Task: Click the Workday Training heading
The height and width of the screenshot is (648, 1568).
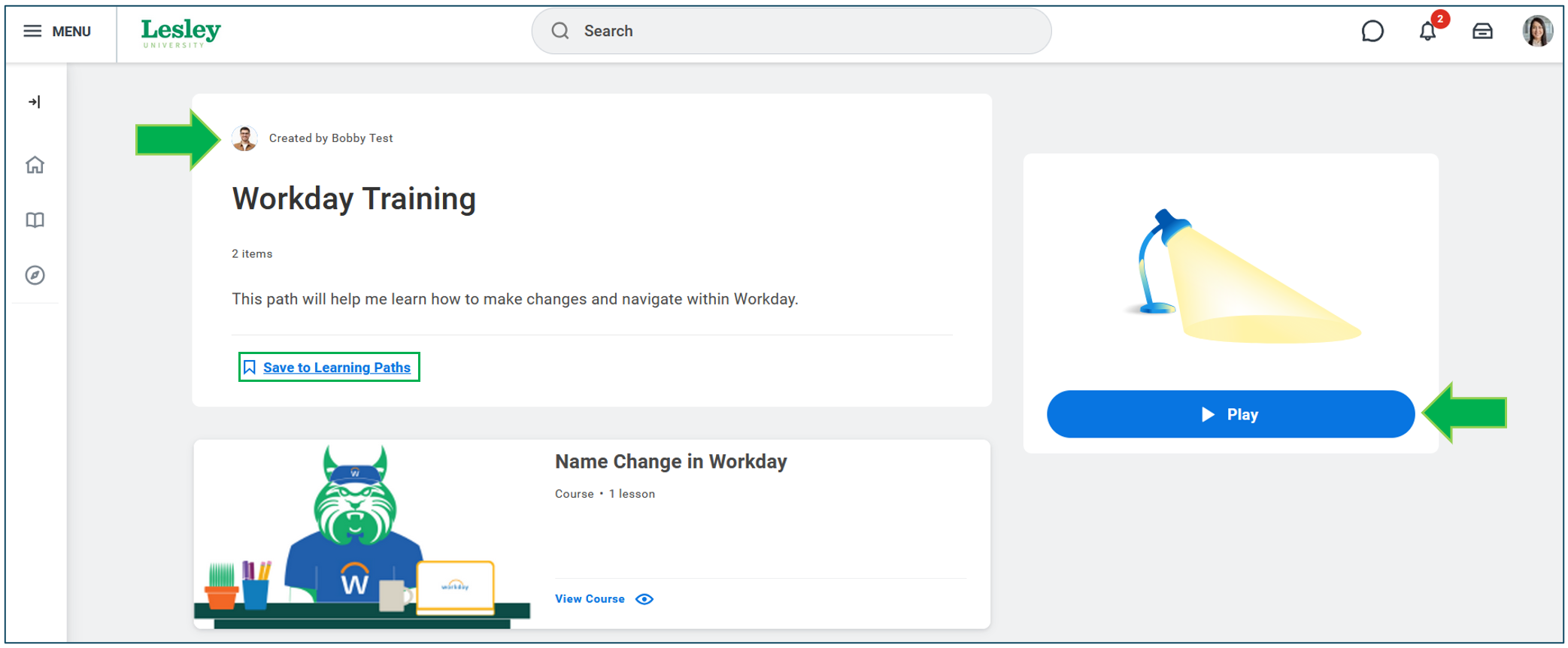Action: (x=353, y=199)
